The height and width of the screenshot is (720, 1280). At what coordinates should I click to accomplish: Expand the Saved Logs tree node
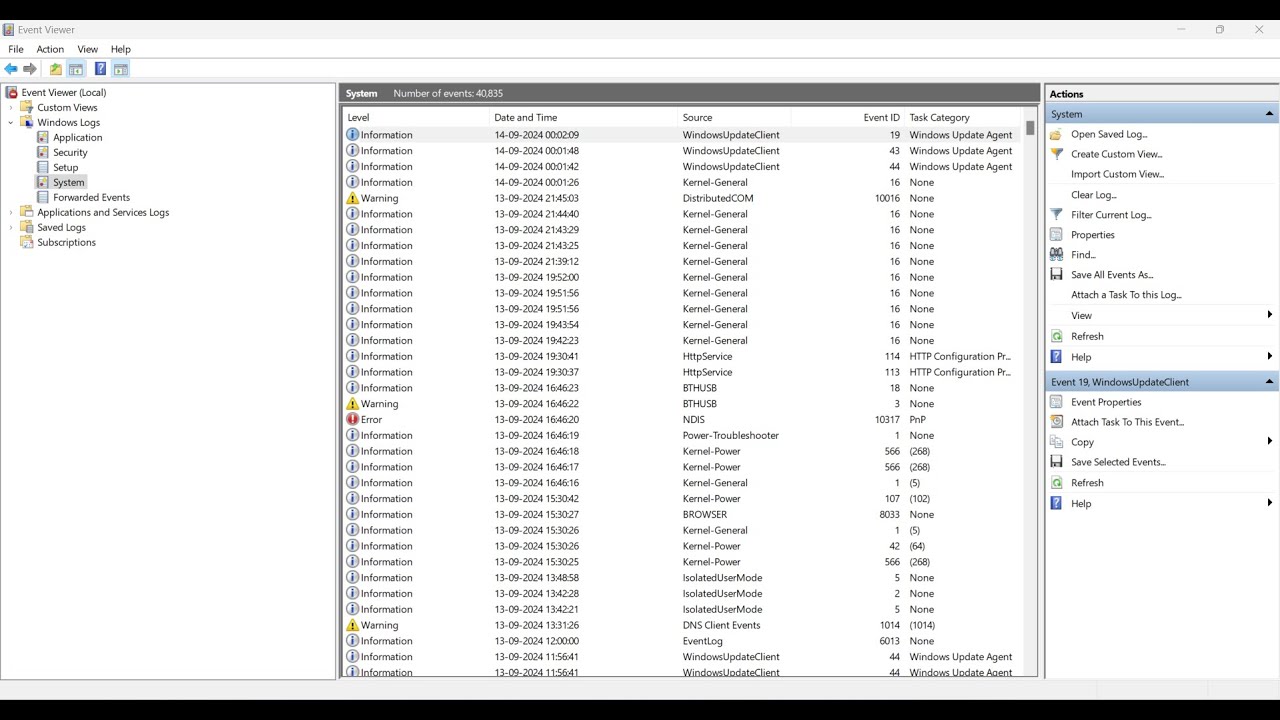tap(11, 227)
